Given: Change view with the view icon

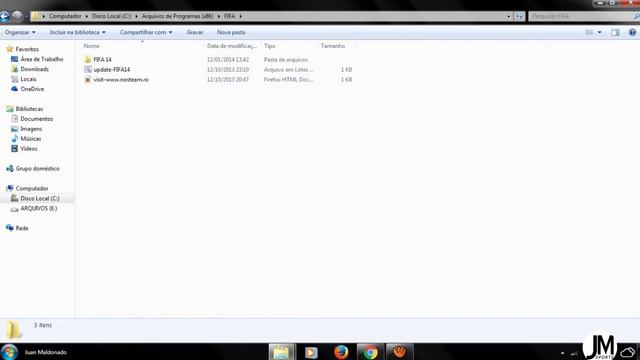Looking at the screenshot, I should pyautogui.click(x=589, y=32).
